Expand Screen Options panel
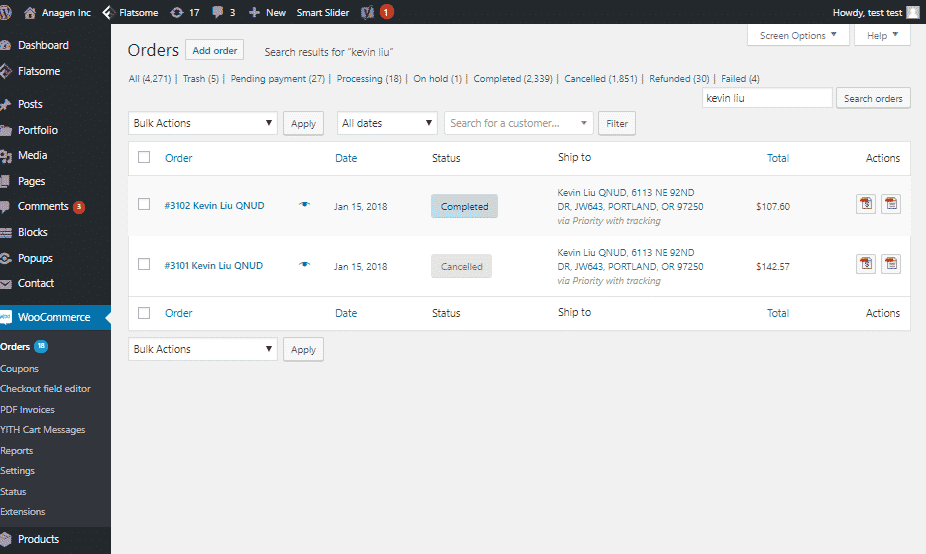The image size is (926, 554). tap(798, 35)
